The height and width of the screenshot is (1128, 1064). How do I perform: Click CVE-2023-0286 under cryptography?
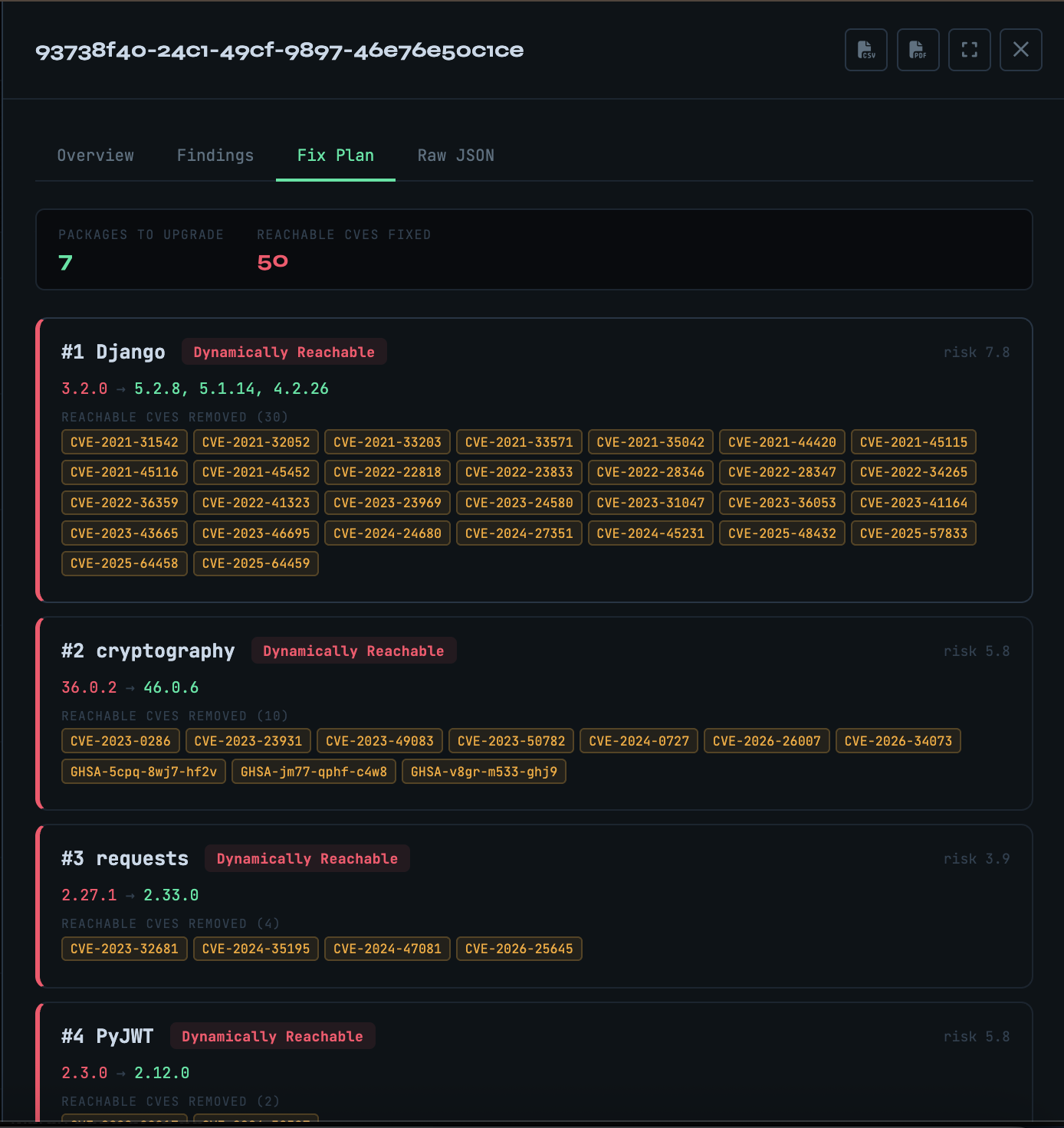tap(120, 741)
